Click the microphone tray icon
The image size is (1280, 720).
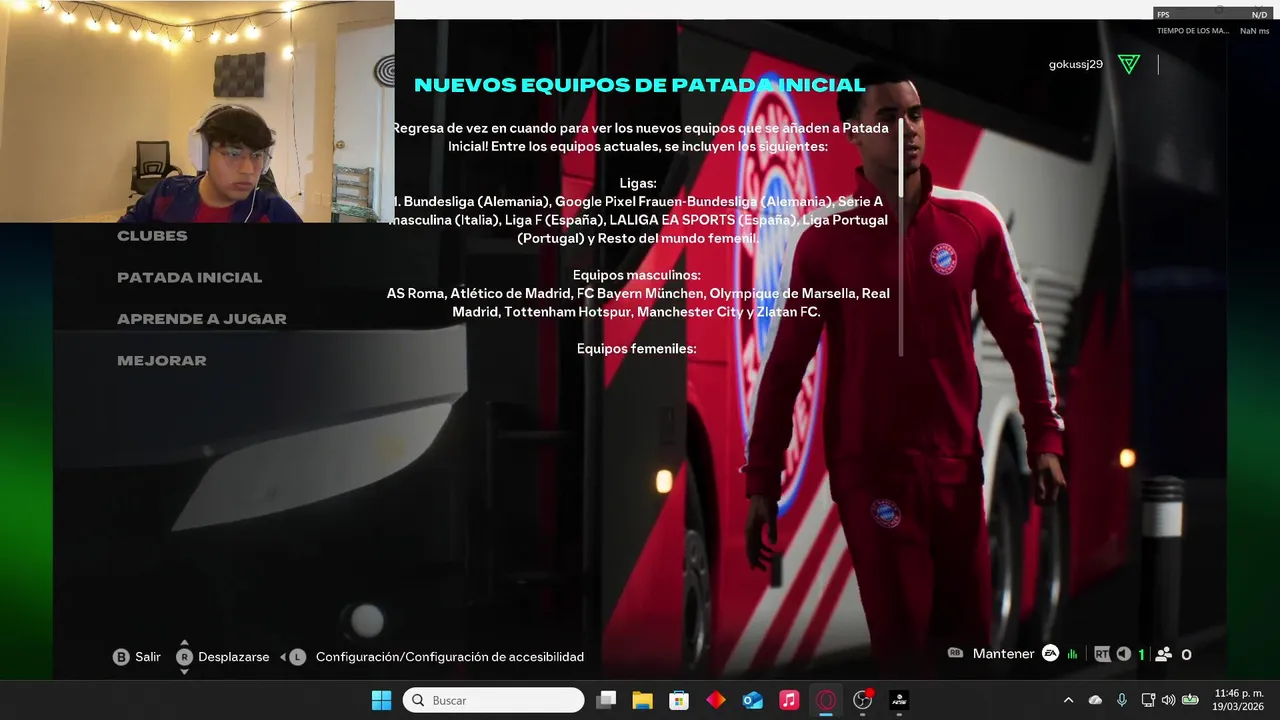1122,700
